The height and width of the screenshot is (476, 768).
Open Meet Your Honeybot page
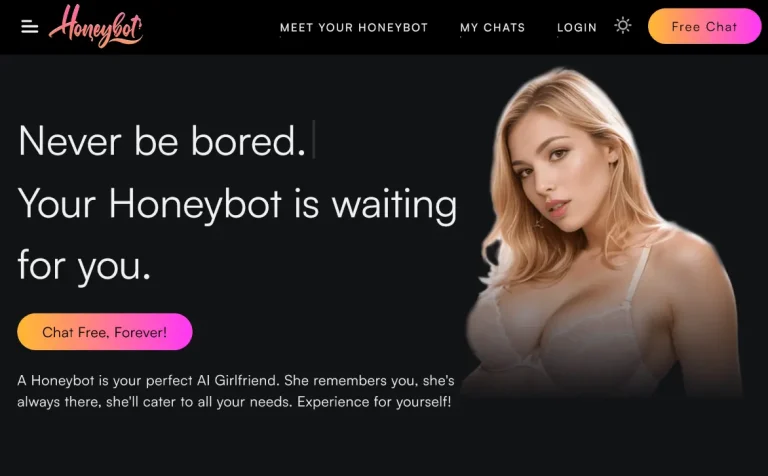point(354,28)
